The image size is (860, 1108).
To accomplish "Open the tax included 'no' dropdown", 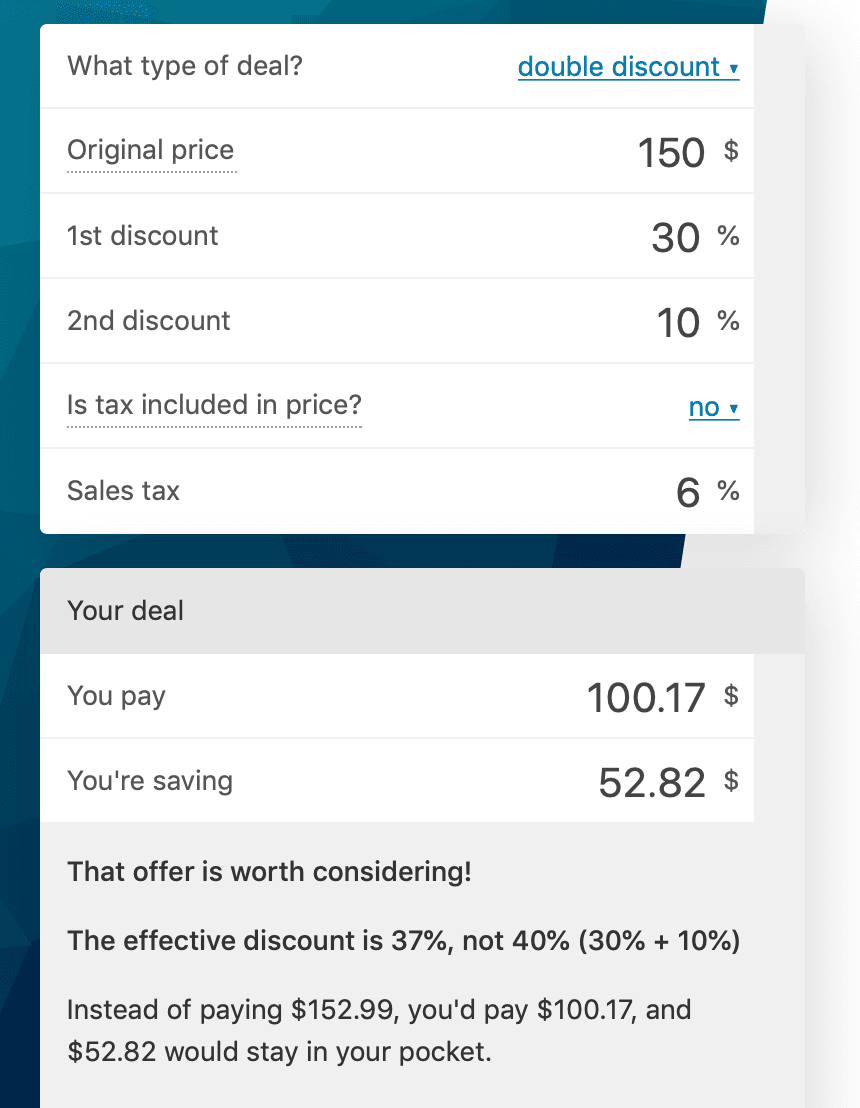I will point(713,407).
